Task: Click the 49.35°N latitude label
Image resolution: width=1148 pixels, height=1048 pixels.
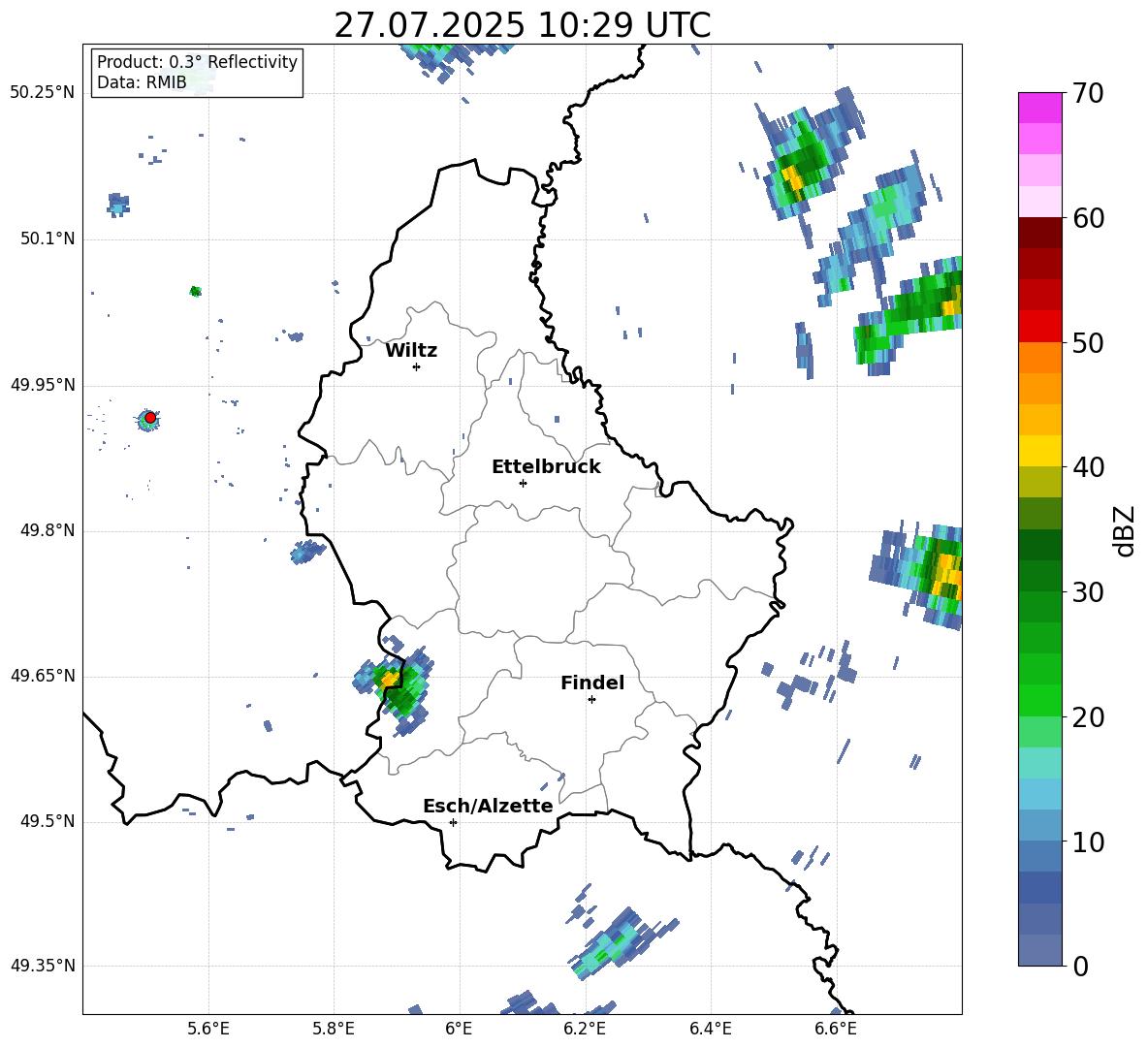Action: click(43, 966)
